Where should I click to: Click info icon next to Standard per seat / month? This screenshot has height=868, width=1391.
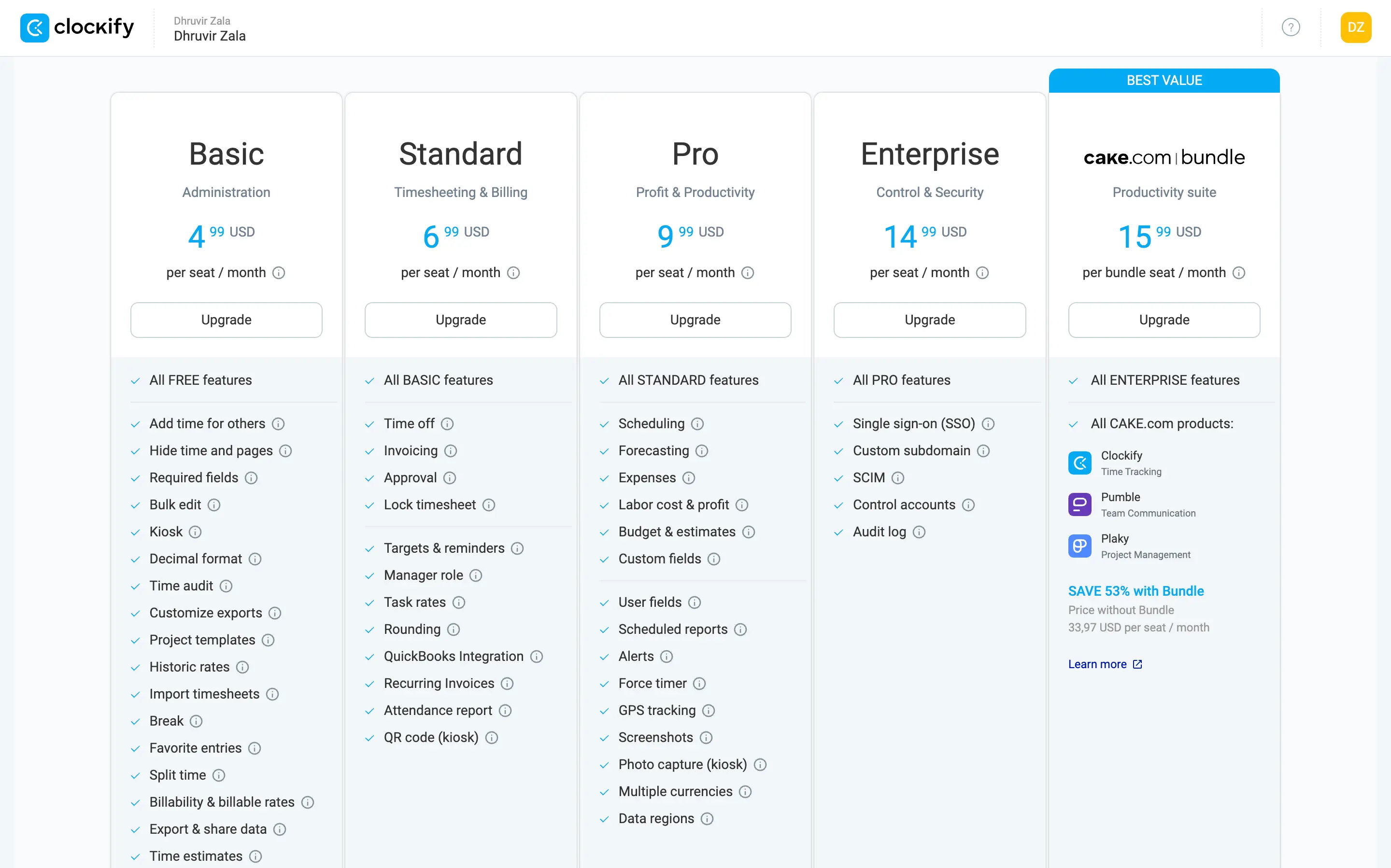(513, 273)
